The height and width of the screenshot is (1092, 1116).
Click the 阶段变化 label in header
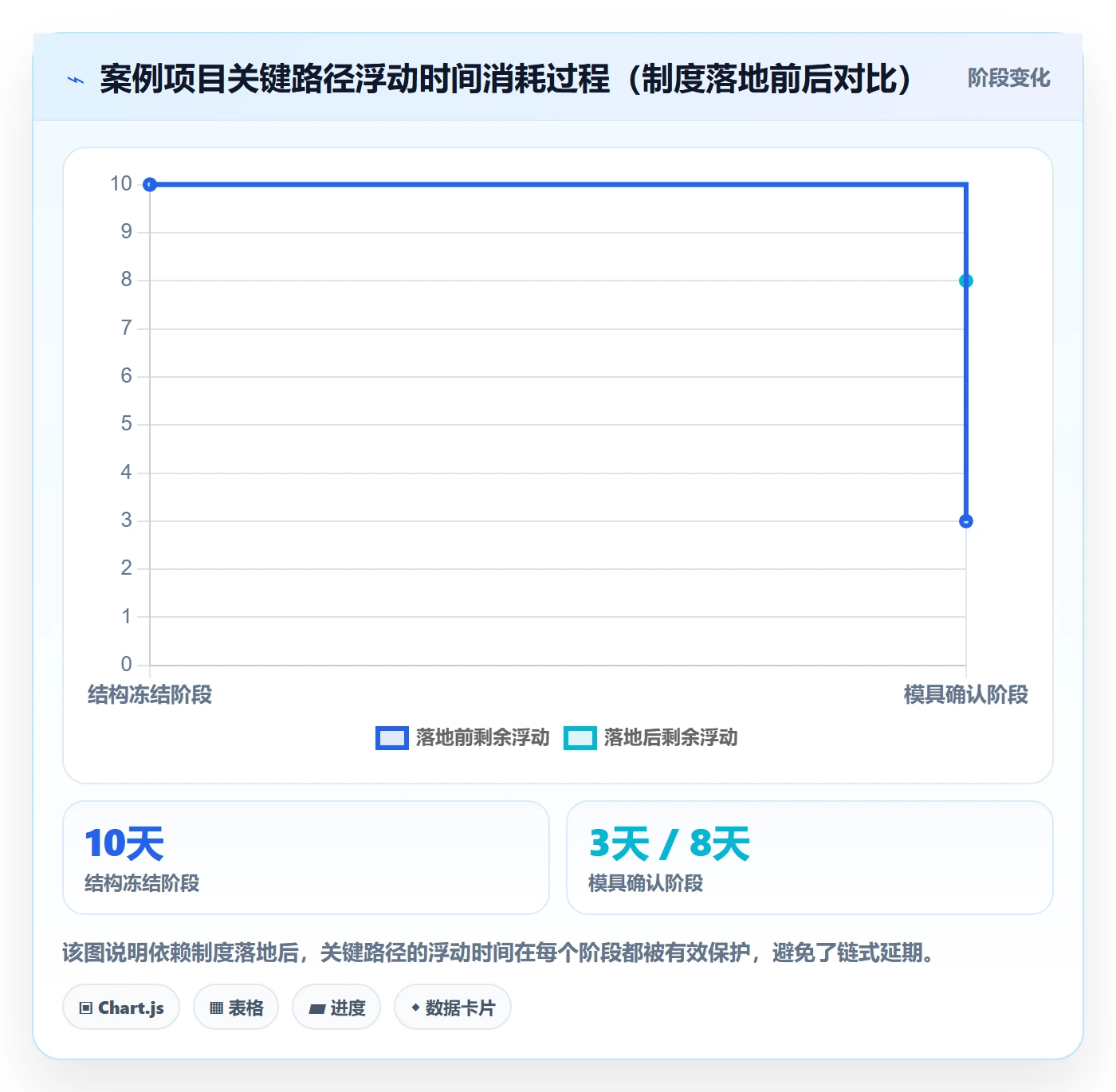coord(1008,78)
